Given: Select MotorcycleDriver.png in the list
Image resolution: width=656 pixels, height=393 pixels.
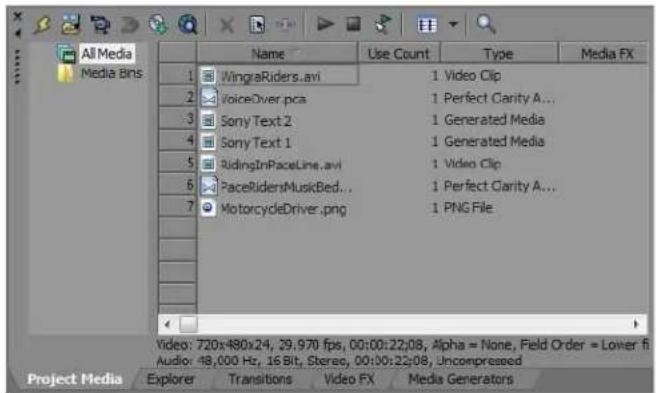Looking at the screenshot, I should [283, 208].
